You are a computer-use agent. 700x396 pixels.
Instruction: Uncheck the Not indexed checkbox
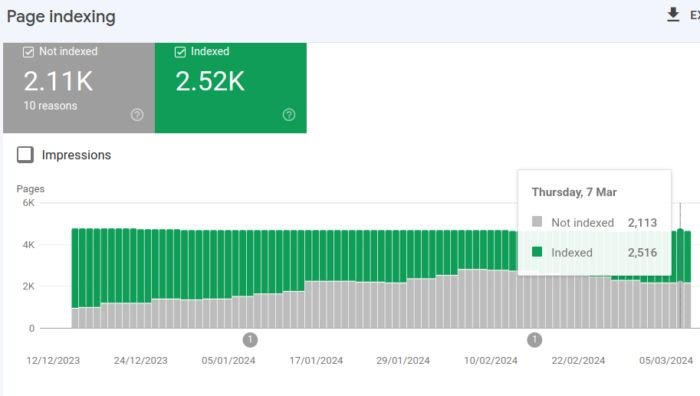coord(28,52)
